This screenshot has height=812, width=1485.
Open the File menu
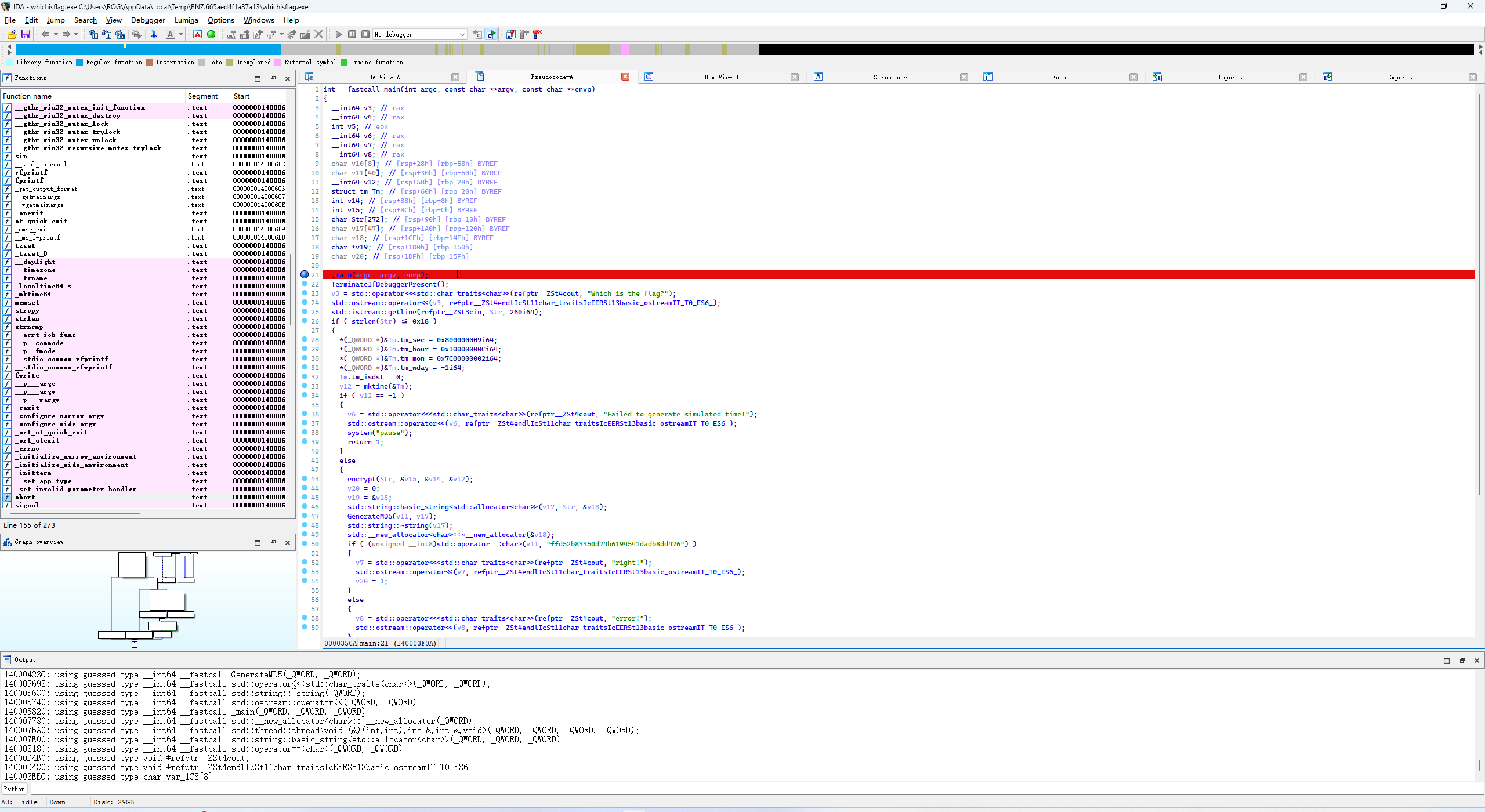(10, 20)
